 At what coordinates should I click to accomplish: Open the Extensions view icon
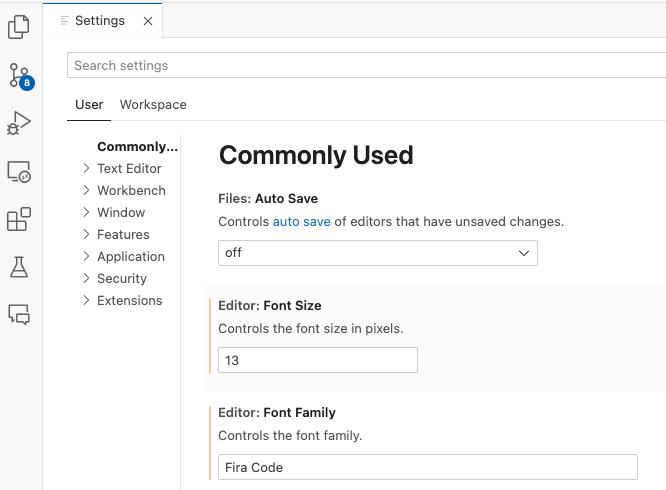coord(19,219)
